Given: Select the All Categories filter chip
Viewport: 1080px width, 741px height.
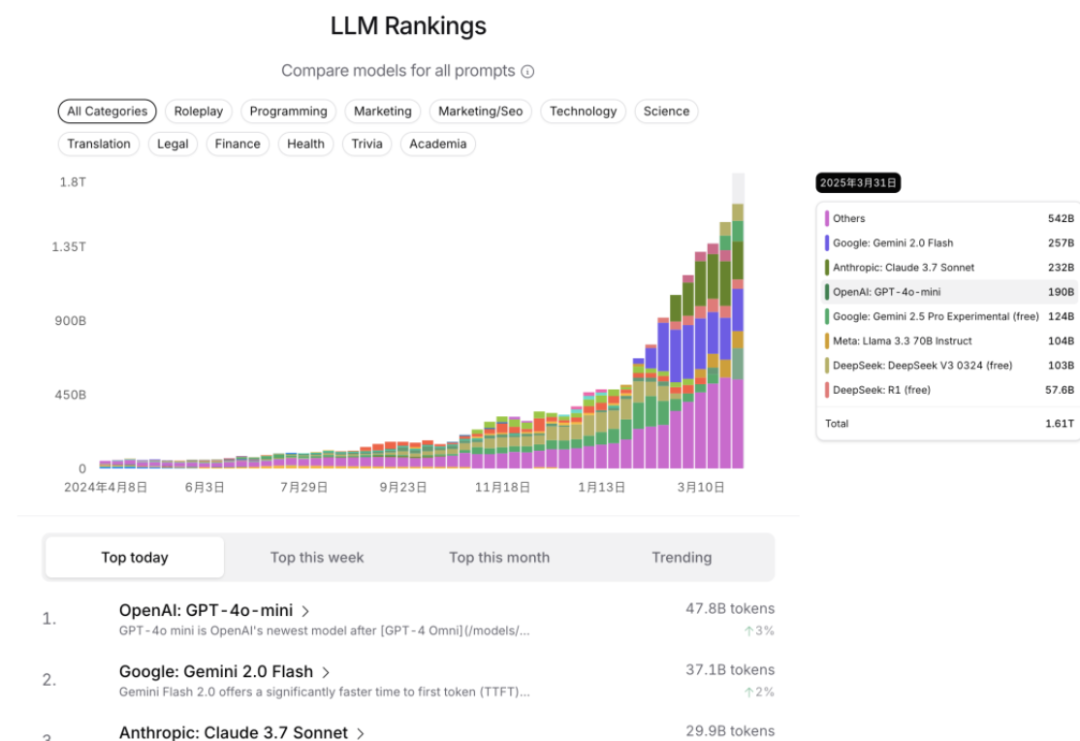Looking at the screenshot, I should pyautogui.click(x=107, y=111).
